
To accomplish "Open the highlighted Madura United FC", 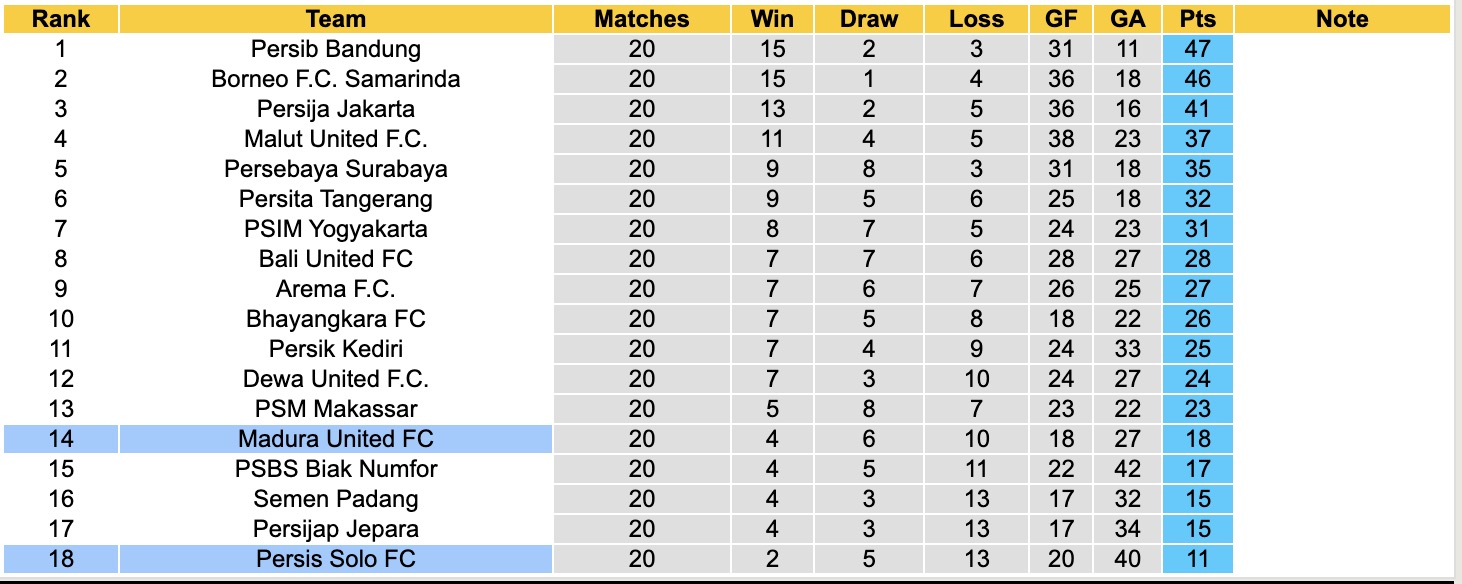I will (336, 439).
